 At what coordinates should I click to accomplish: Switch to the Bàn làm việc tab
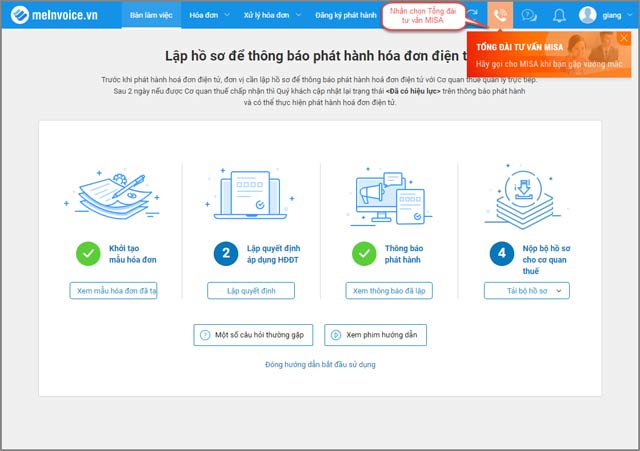click(151, 15)
